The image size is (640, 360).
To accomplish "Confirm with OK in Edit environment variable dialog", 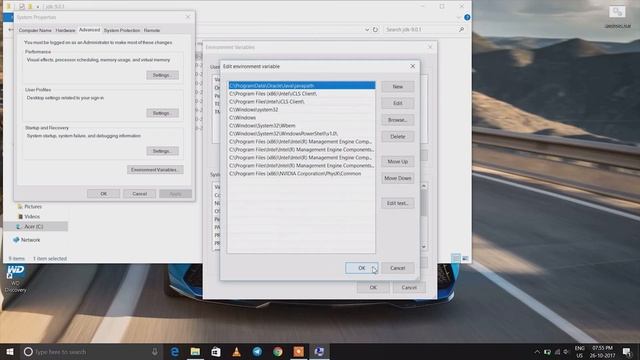I will [x=362, y=268].
